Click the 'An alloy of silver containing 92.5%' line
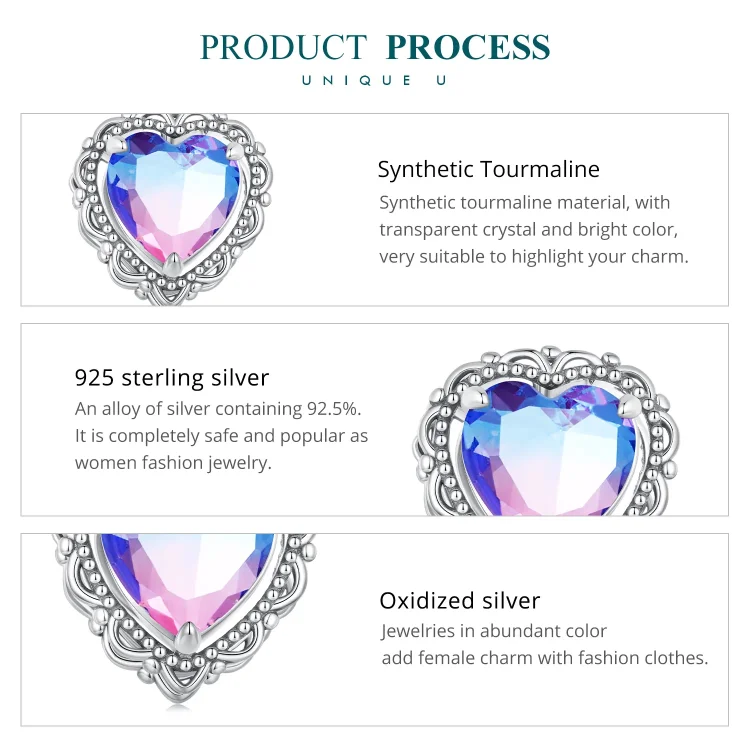 pyautogui.click(x=218, y=409)
